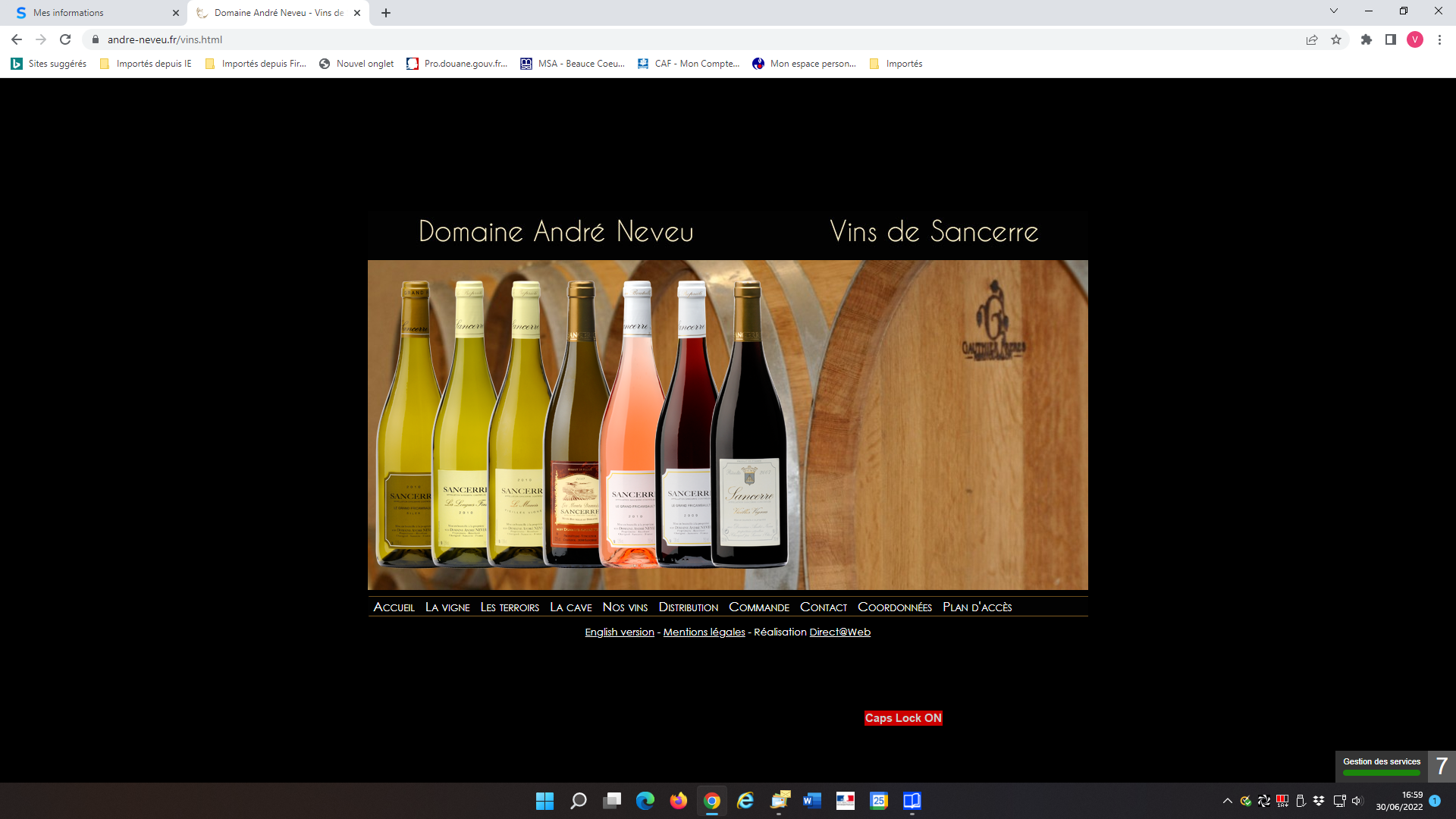
Task: Open the volume control in tray
Action: 1357,801
